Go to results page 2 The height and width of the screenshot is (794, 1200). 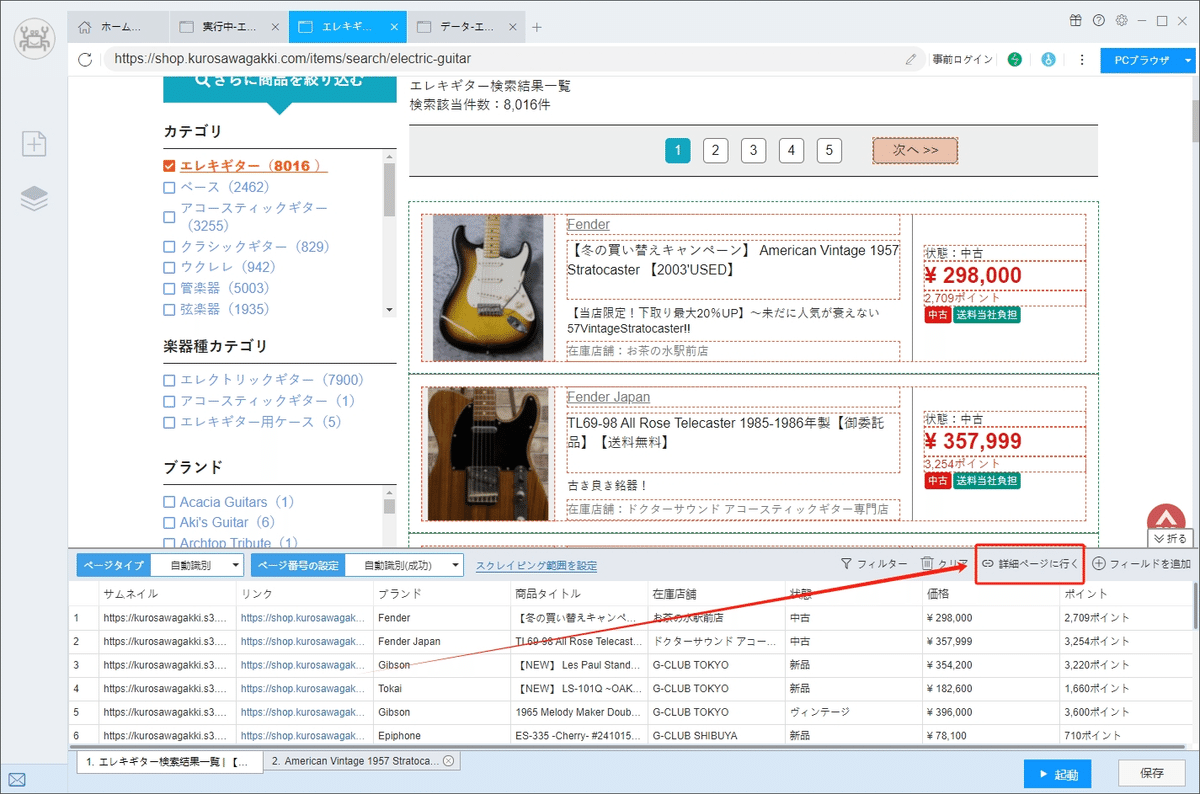715,151
